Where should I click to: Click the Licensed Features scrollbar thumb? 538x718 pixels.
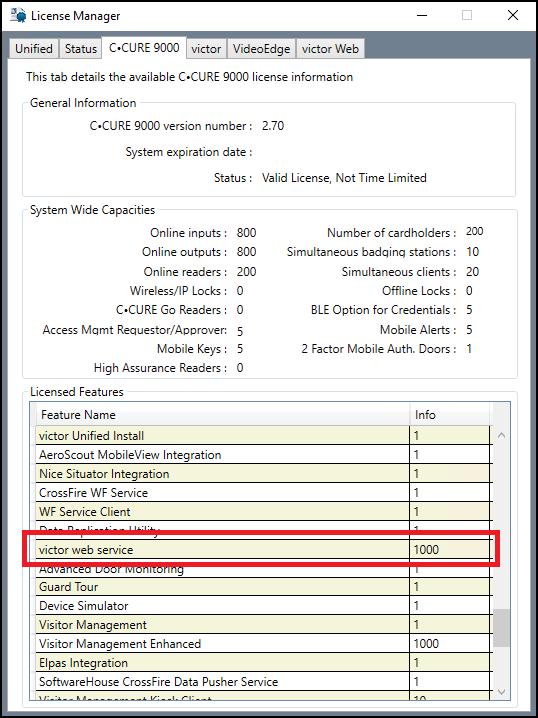501,627
